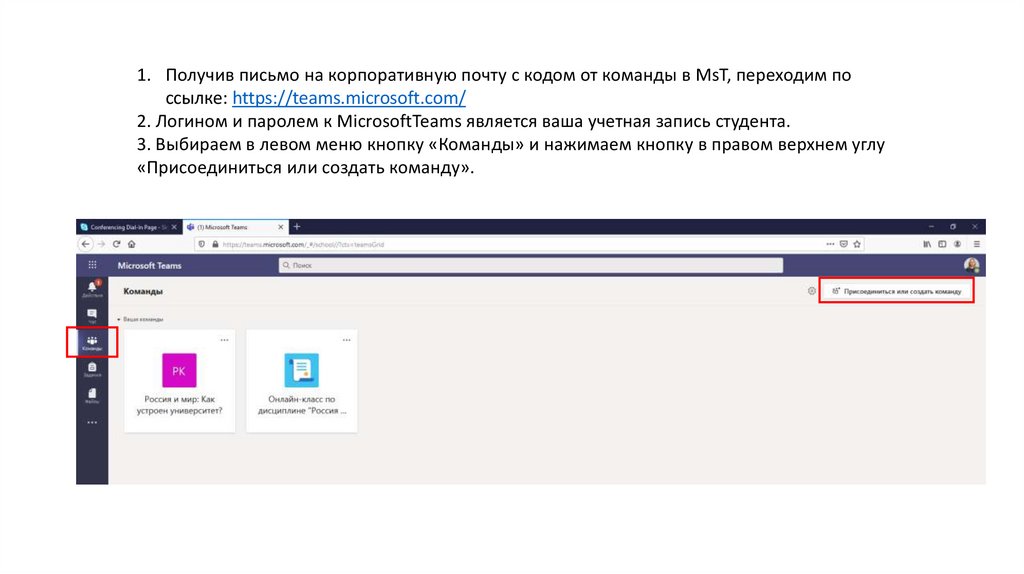Viewport: 1024px width, 574px height.
Task: Open the app launcher grid icon
Action: (92, 265)
